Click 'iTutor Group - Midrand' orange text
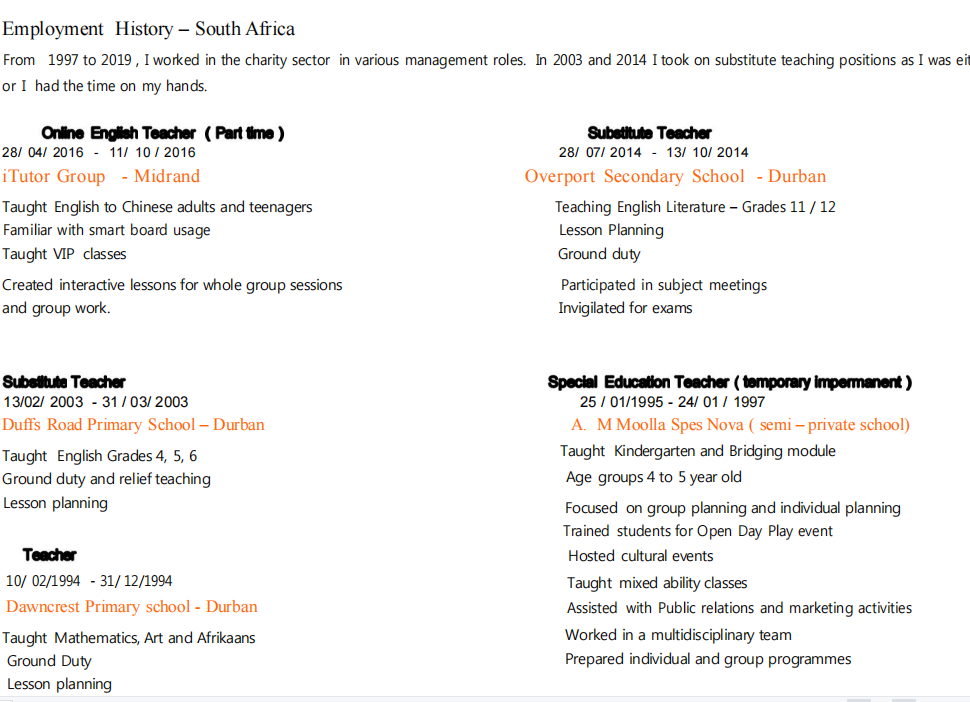The width and height of the screenshot is (970, 702). pos(101,177)
